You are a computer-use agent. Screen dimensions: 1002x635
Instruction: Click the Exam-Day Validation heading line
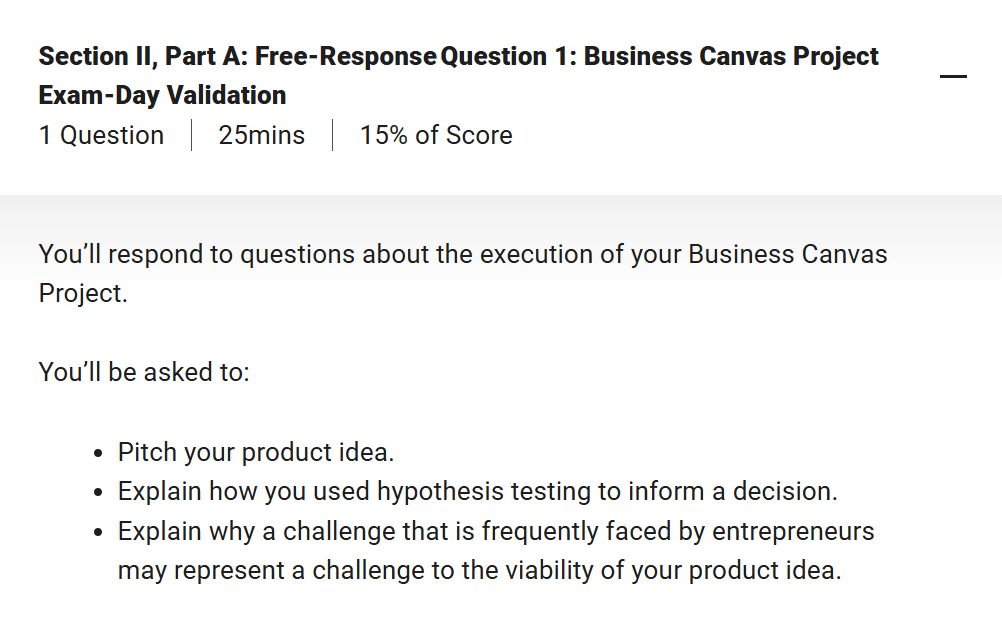coord(162,95)
